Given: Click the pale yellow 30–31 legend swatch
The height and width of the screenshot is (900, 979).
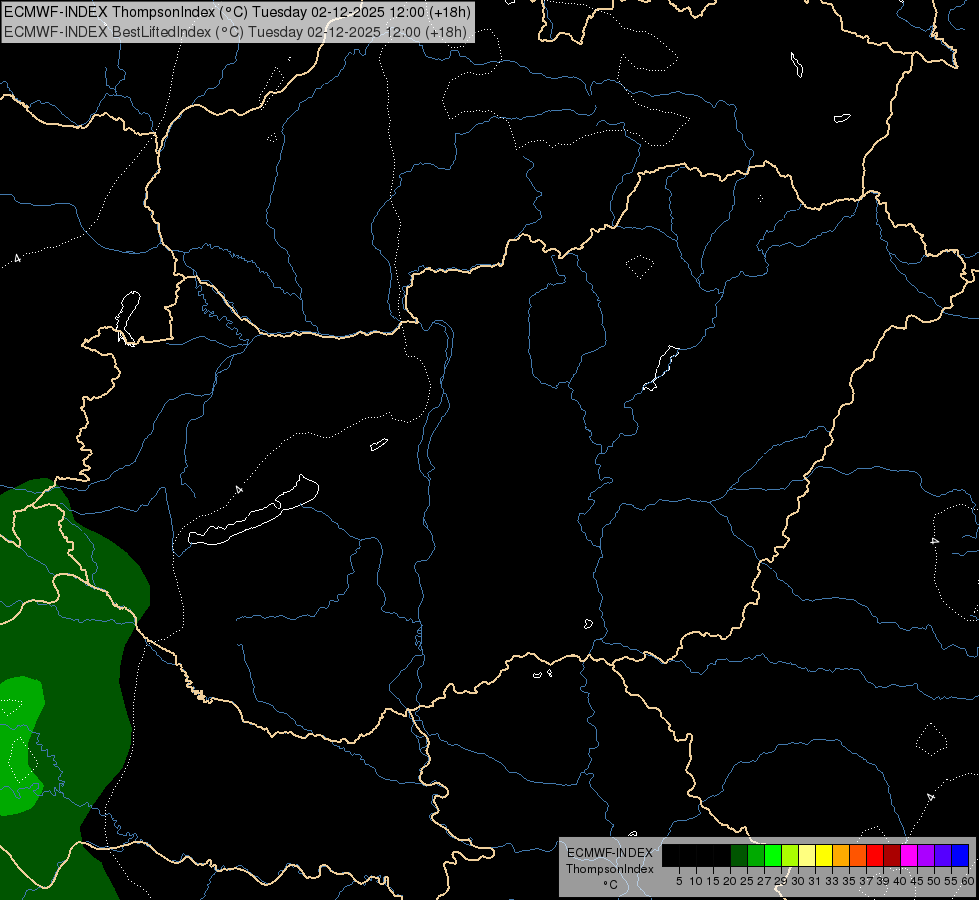Looking at the screenshot, I should tap(807, 855).
